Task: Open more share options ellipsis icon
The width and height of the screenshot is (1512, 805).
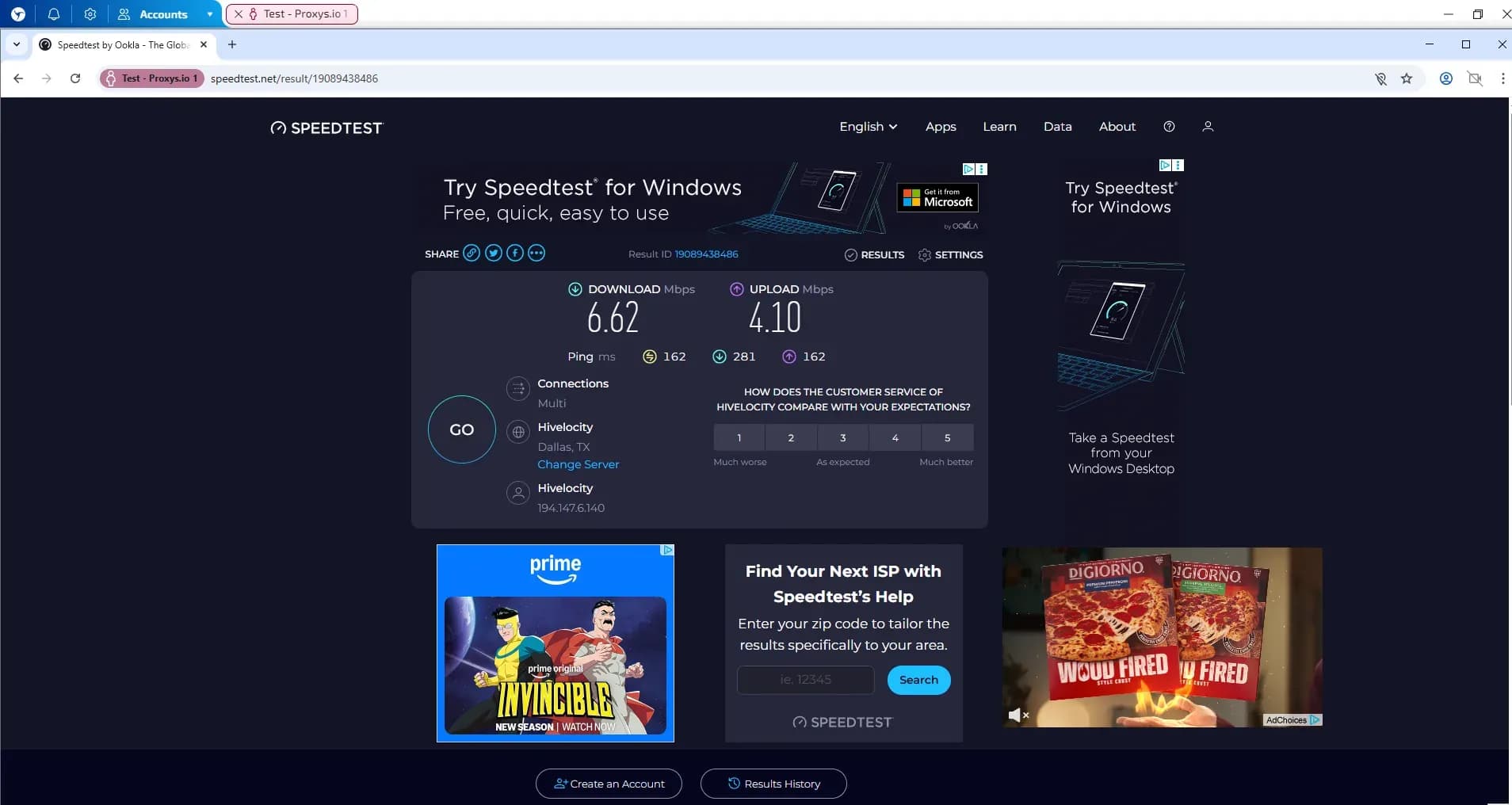Action: pyautogui.click(x=536, y=254)
